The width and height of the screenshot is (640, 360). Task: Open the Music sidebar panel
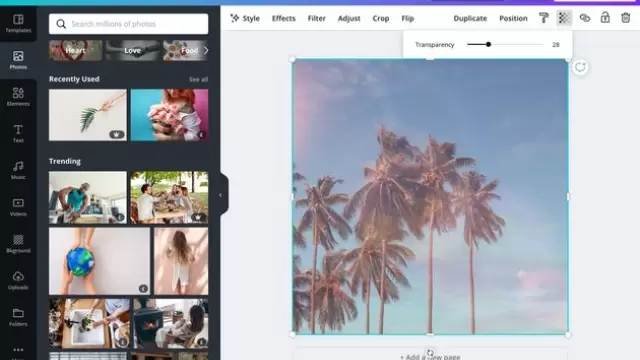point(18,171)
